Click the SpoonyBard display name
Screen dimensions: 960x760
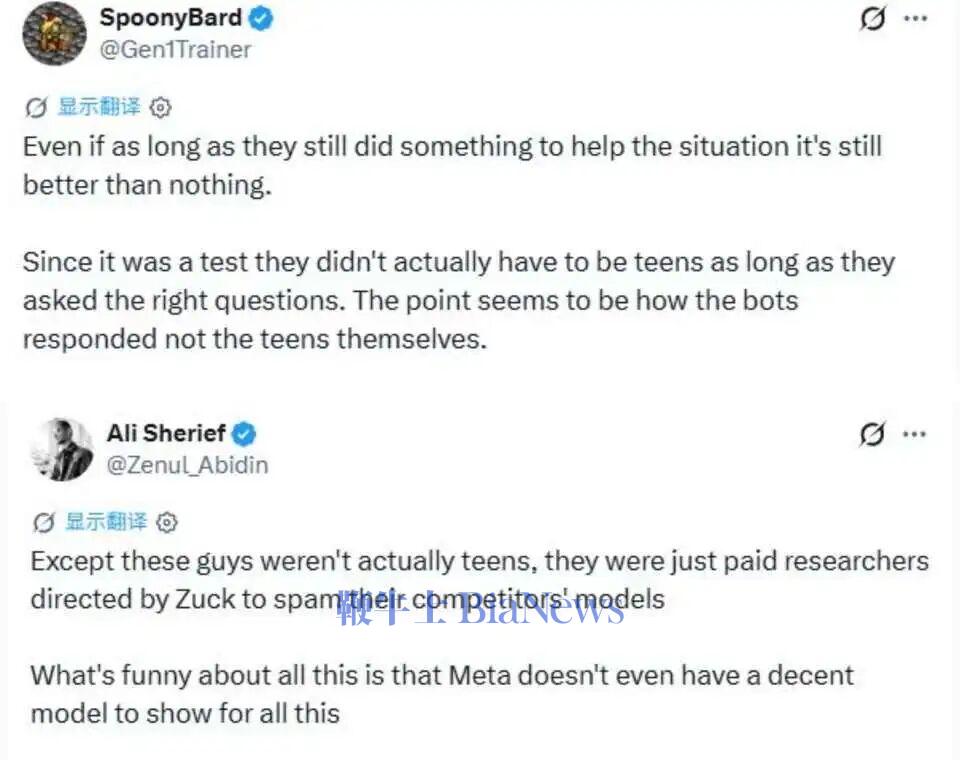click(171, 18)
